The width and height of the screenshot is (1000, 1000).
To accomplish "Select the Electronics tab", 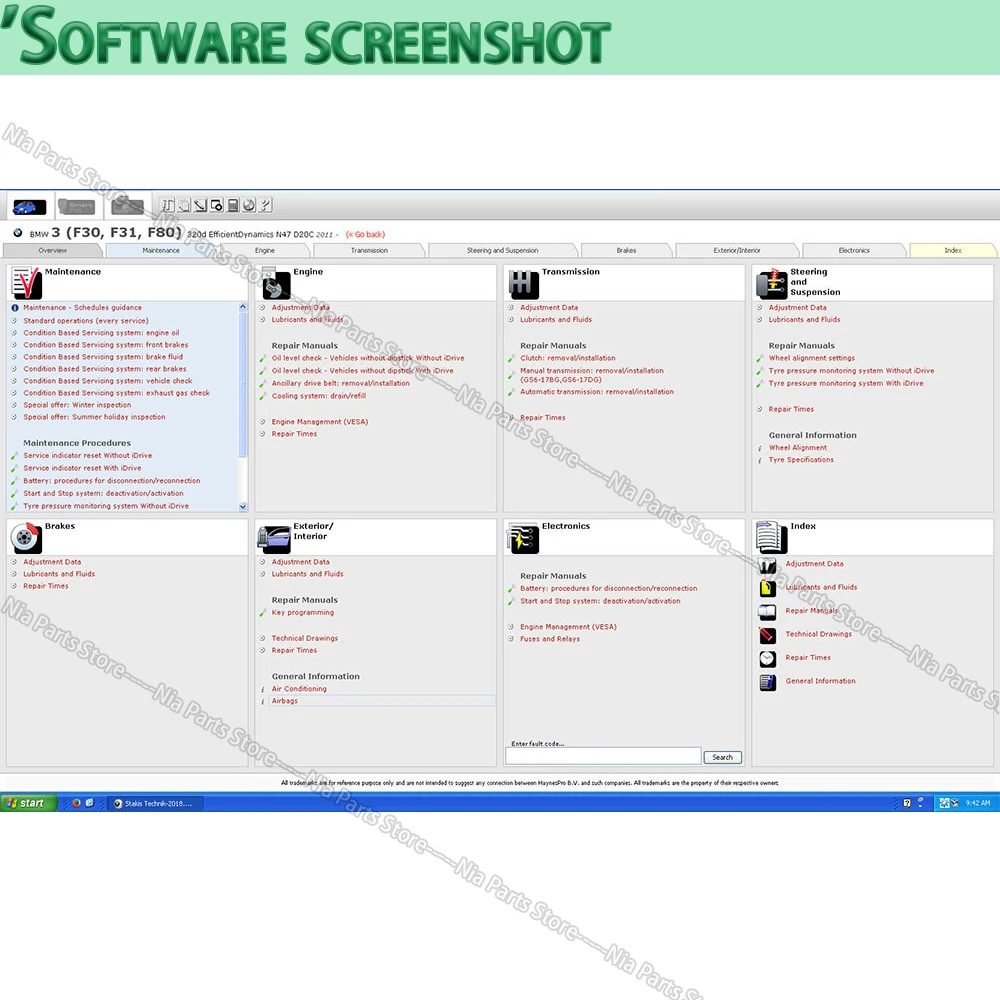I will tap(854, 251).
